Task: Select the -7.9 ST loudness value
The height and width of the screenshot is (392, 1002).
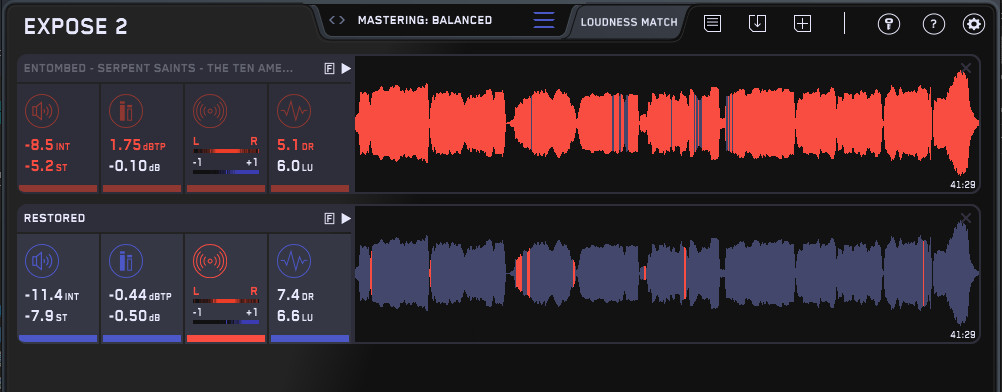Action: (45, 317)
